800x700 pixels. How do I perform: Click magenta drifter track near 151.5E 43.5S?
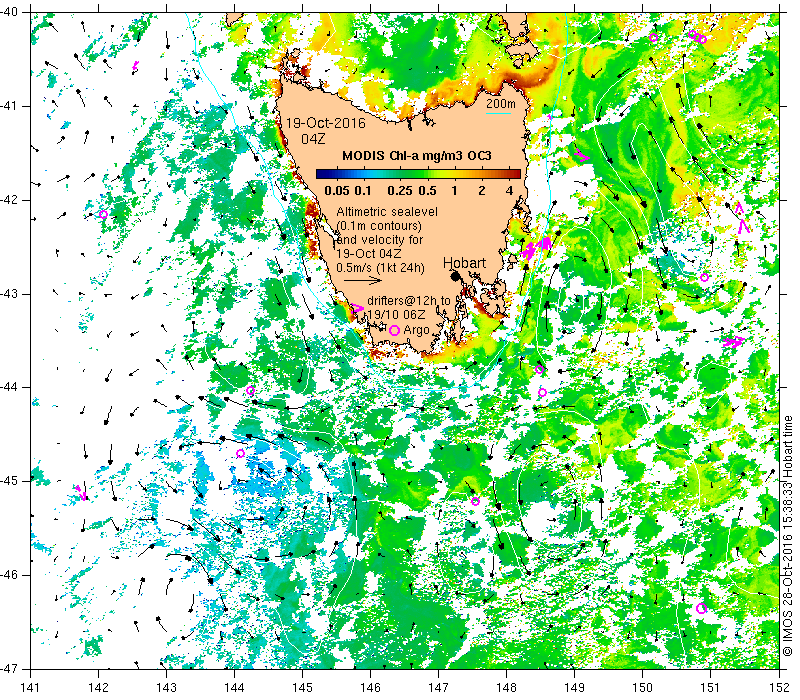tap(734, 341)
